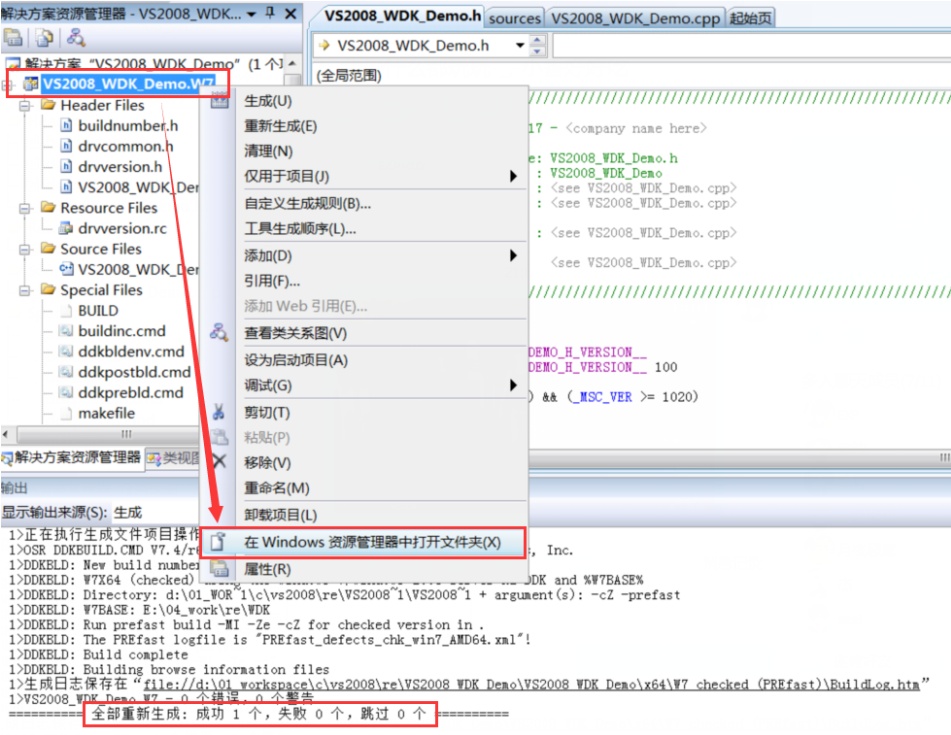Click the class diagram icon in context menu
Viewport: 951px width, 735px height.
(219, 332)
